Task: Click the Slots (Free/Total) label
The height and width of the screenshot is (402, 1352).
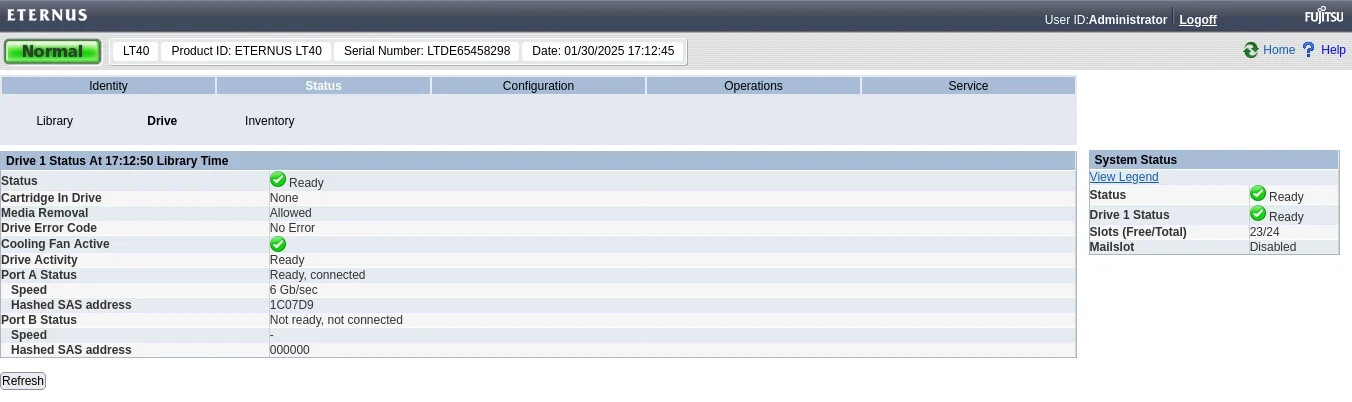Action: click(x=1138, y=232)
